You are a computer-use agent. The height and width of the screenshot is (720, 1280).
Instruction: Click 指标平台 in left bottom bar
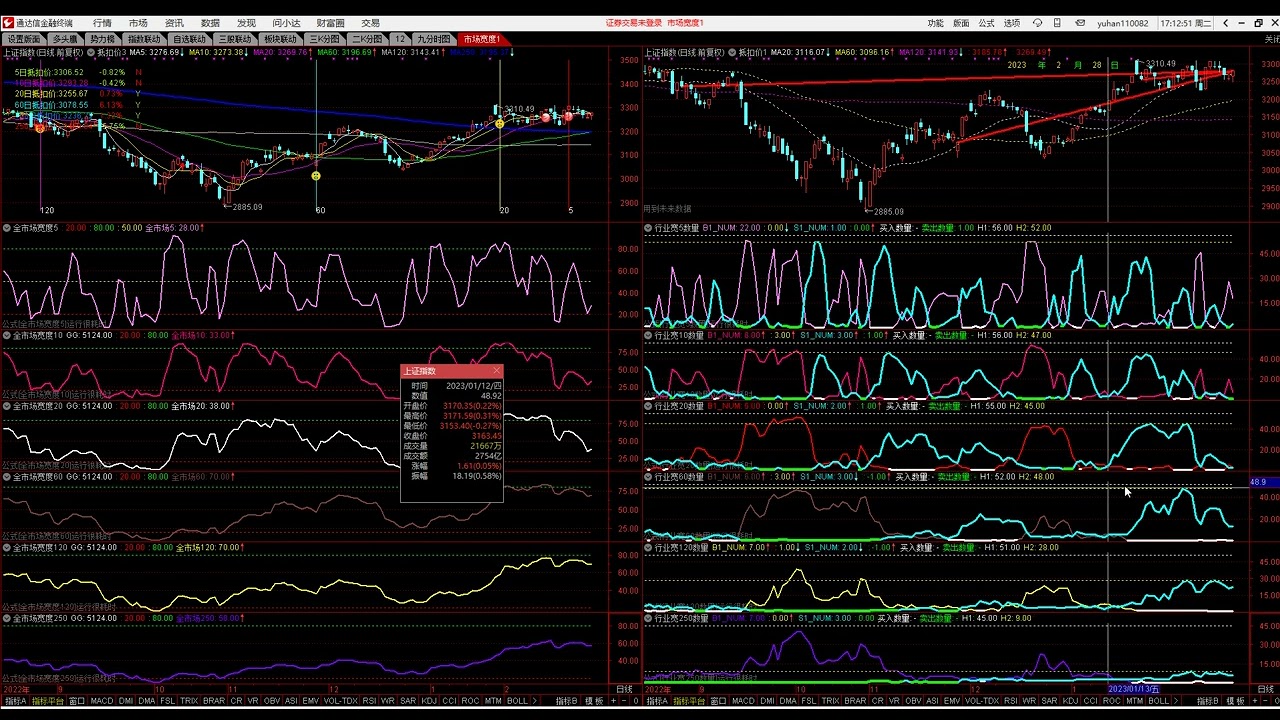coord(47,701)
